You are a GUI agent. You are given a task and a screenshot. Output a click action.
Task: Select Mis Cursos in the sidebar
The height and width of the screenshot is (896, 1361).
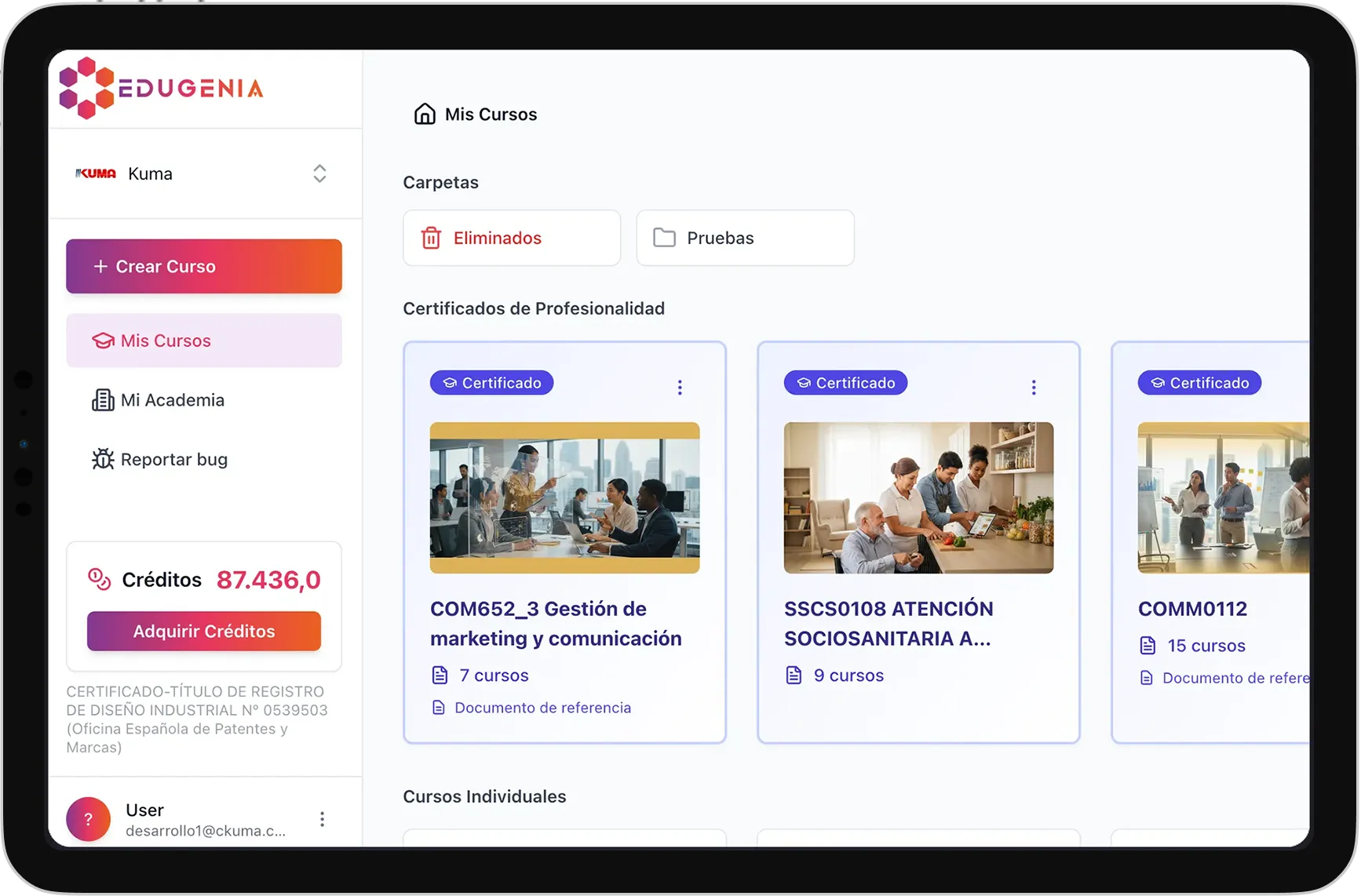tap(204, 341)
